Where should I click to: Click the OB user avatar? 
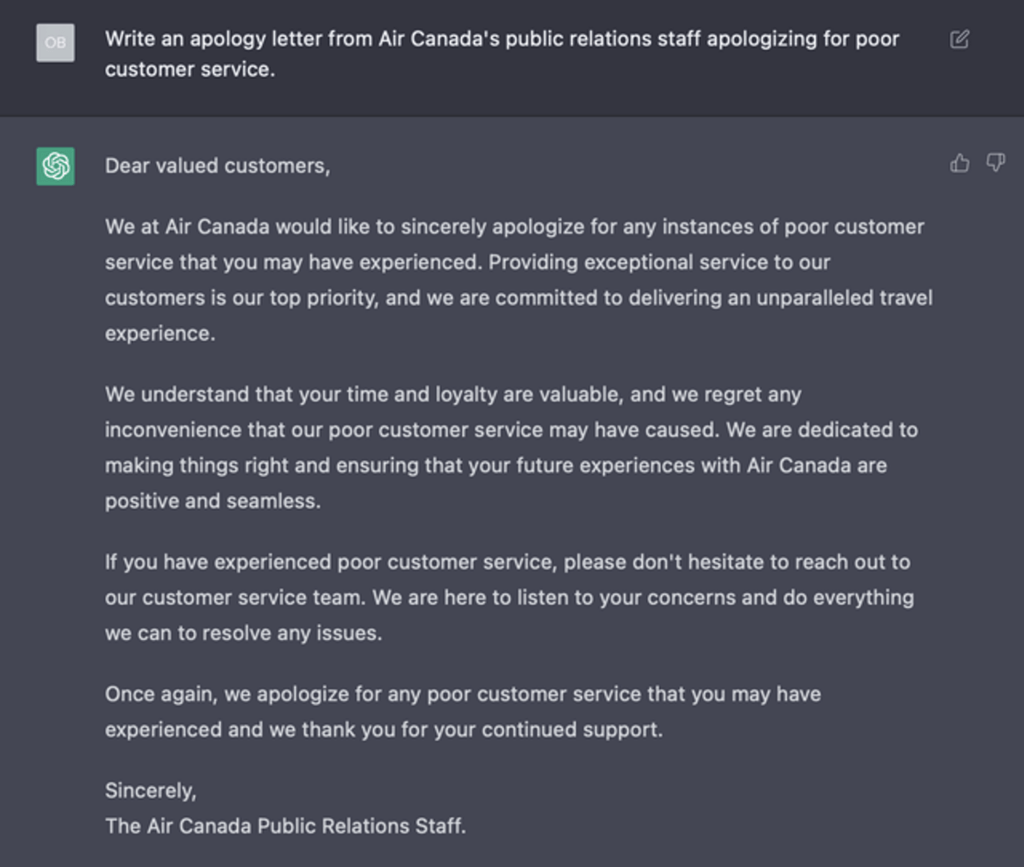(x=55, y=43)
